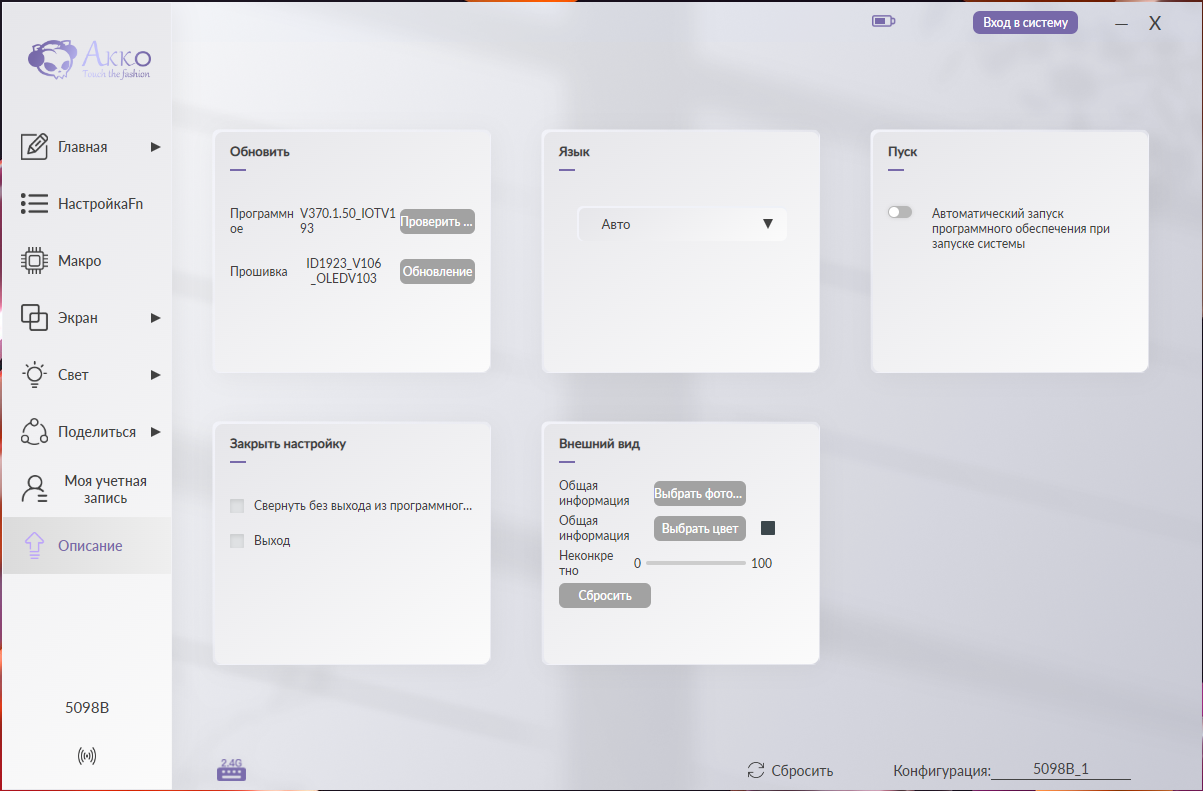
Task: Click the wireless signal icon under 5098B
Action: click(x=87, y=756)
